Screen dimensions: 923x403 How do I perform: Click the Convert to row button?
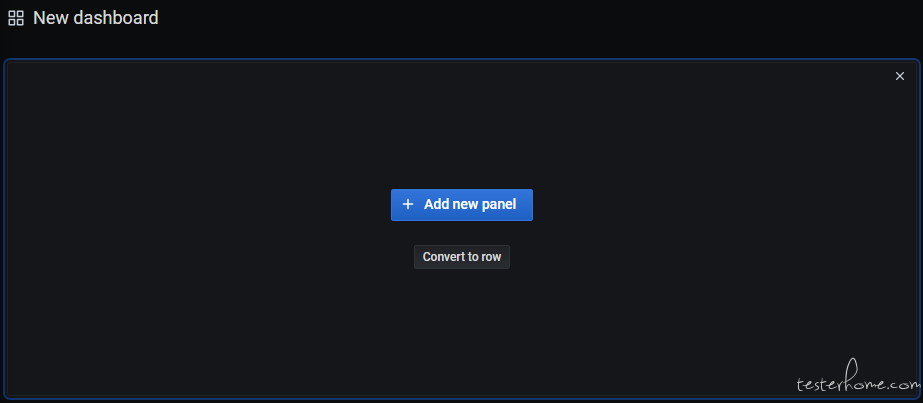tap(462, 257)
